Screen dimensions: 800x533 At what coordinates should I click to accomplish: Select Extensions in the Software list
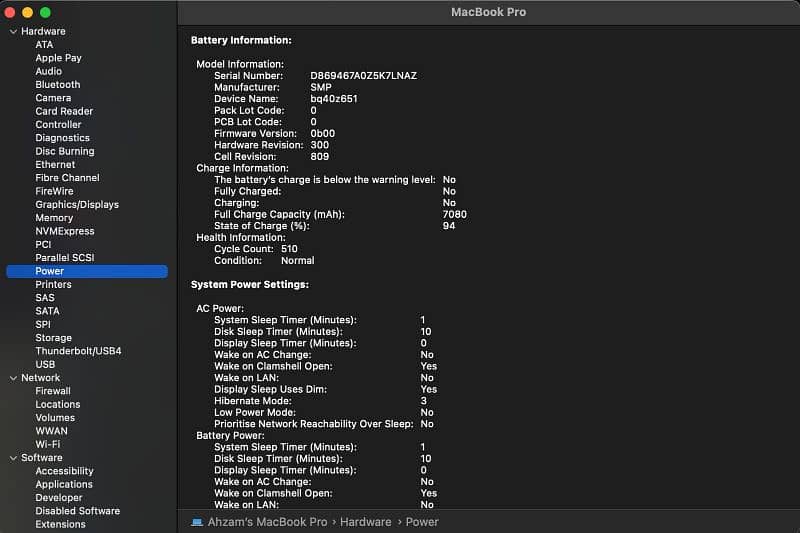click(60, 524)
